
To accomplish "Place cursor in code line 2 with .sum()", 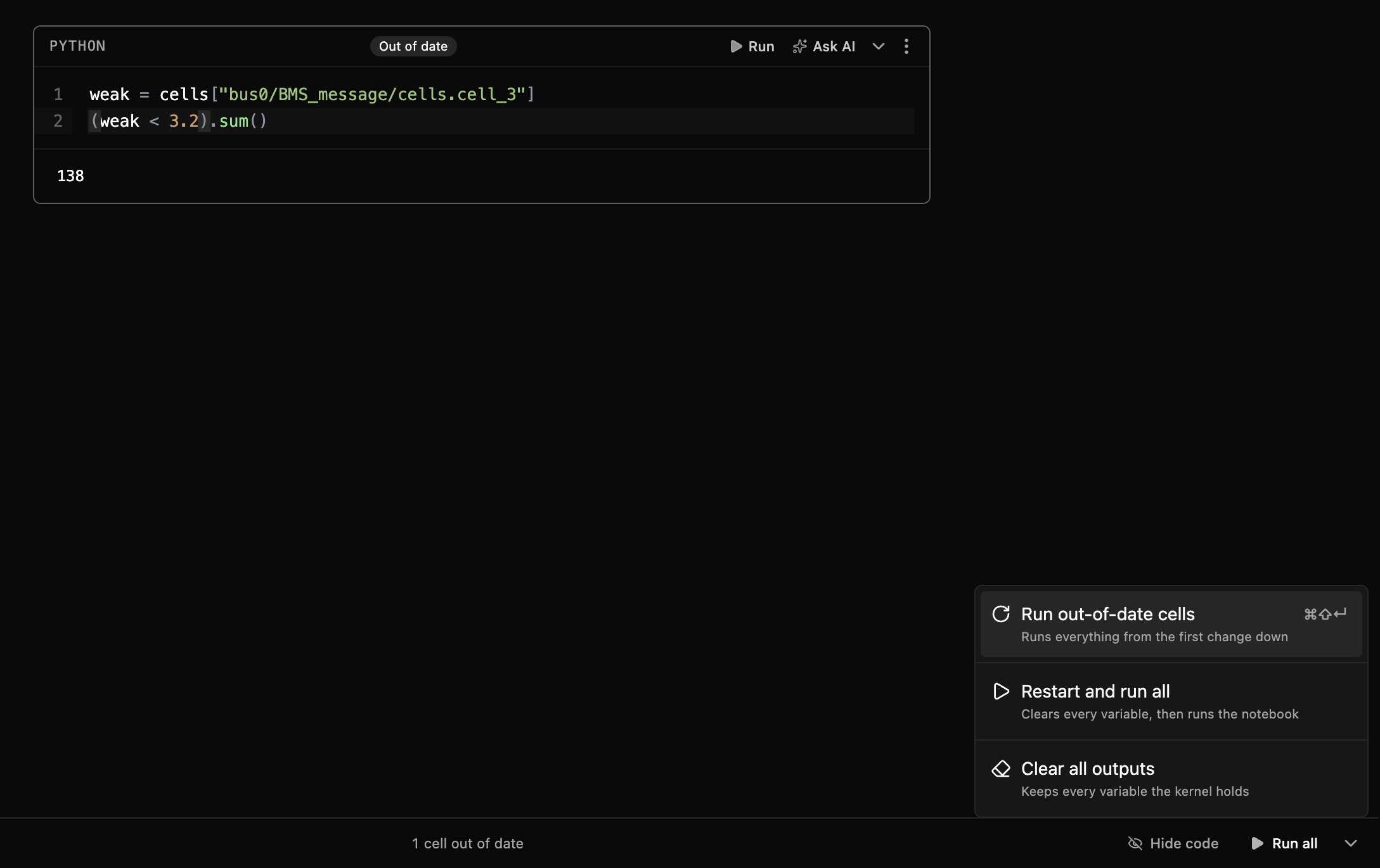I will click(x=501, y=121).
